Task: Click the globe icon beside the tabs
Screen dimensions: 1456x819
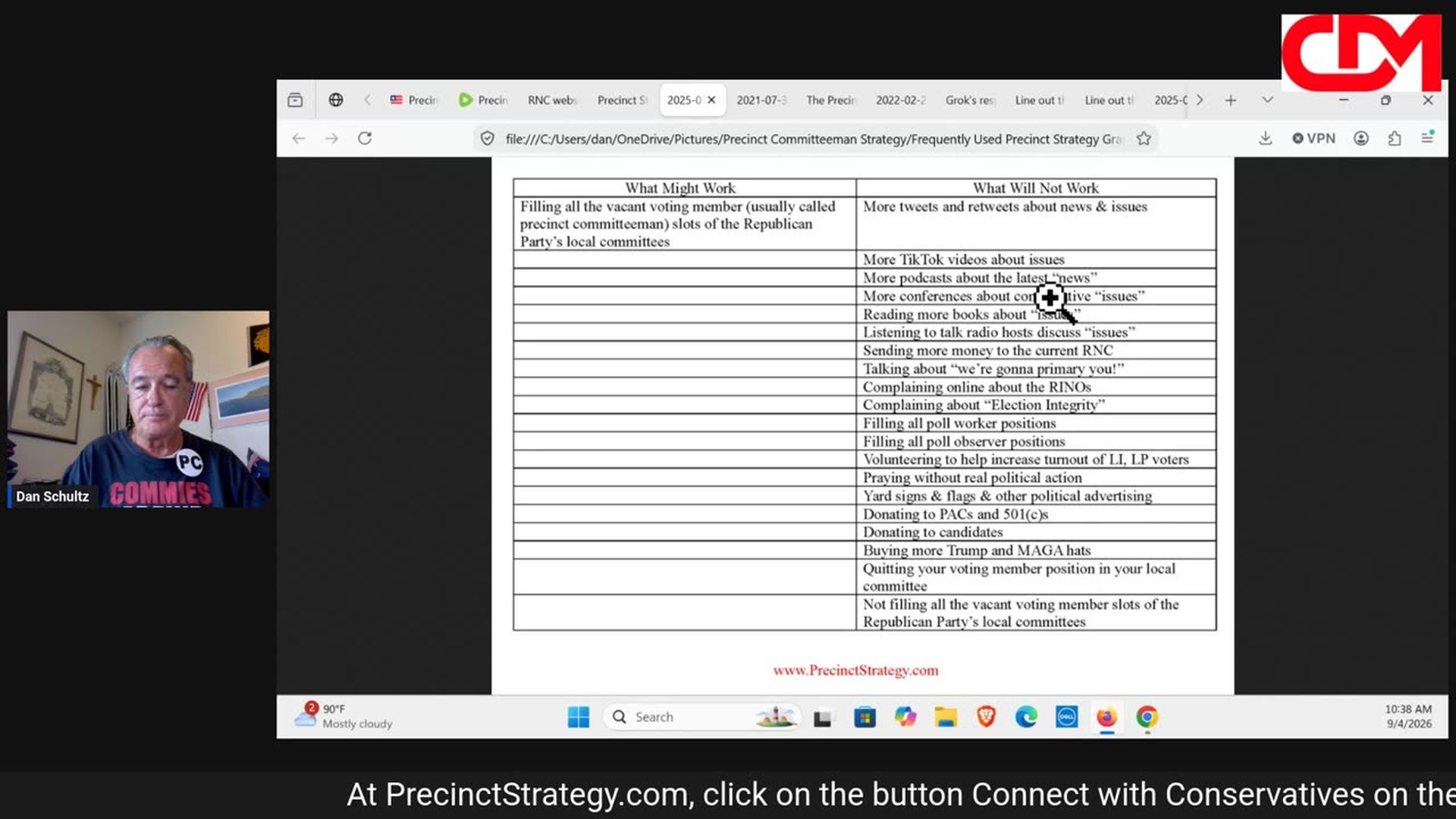Action: (336, 100)
